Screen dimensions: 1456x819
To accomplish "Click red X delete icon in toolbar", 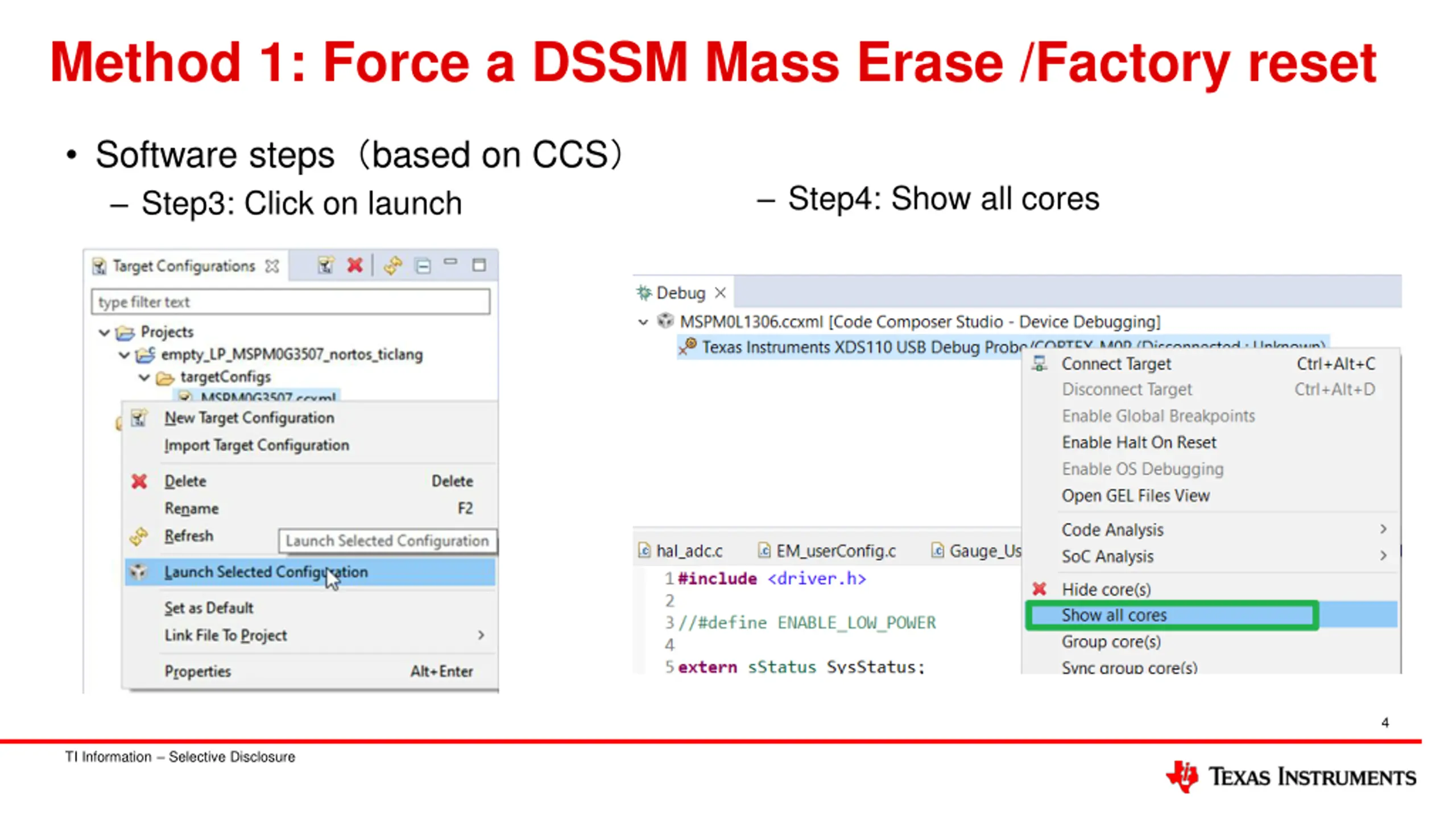I will (x=355, y=265).
